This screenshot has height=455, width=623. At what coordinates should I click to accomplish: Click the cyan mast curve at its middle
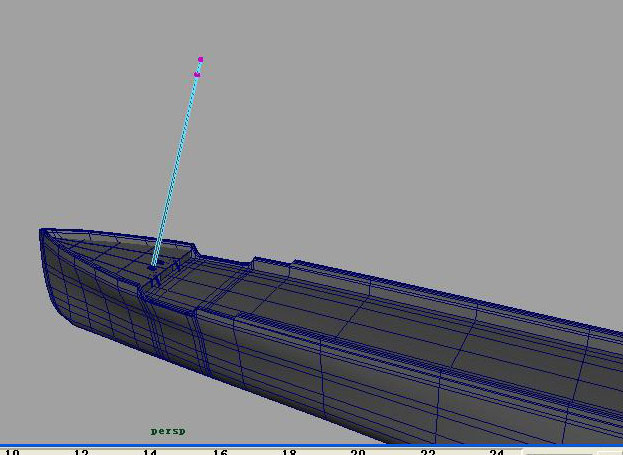177,163
